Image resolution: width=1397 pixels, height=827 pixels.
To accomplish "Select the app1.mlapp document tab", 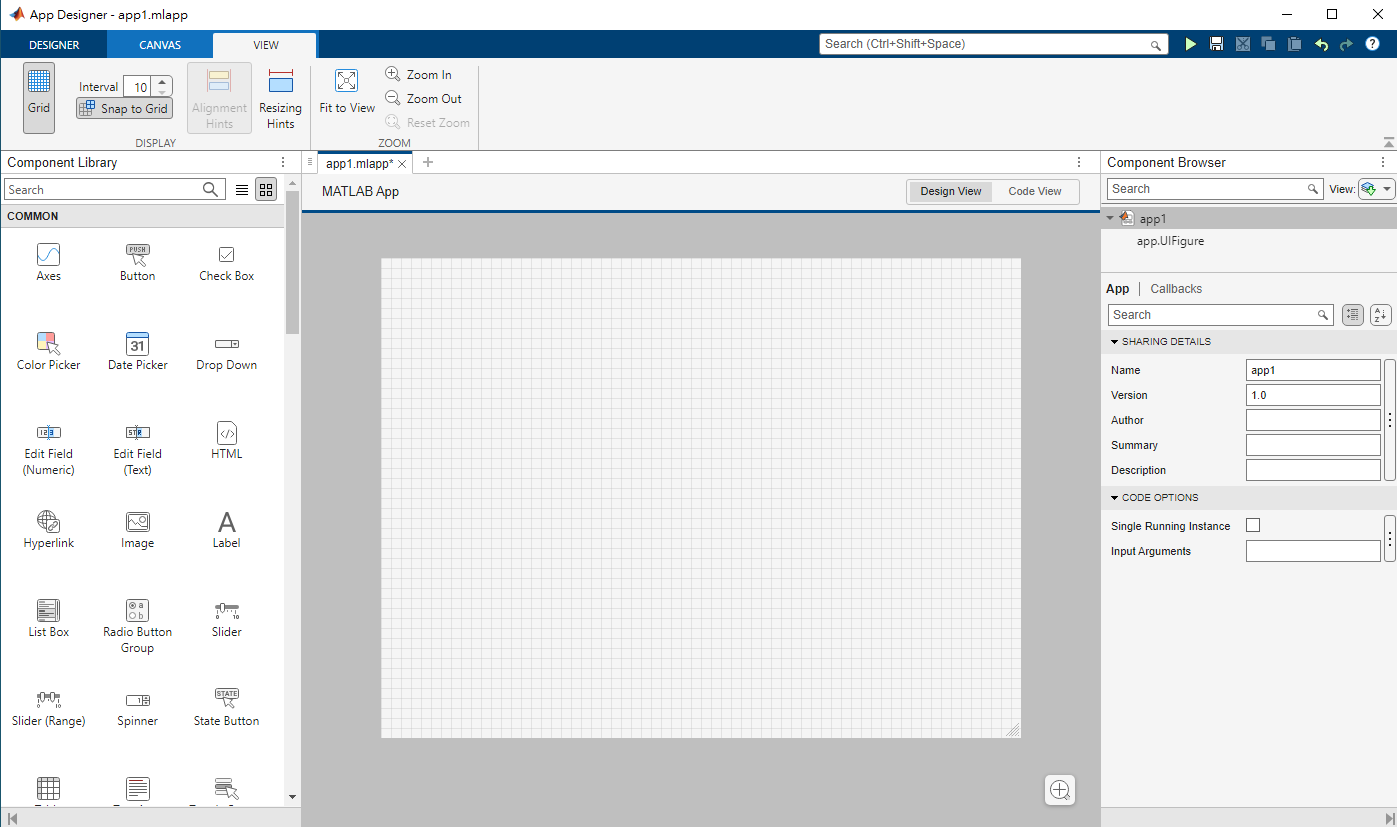I will pyautogui.click(x=360, y=163).
